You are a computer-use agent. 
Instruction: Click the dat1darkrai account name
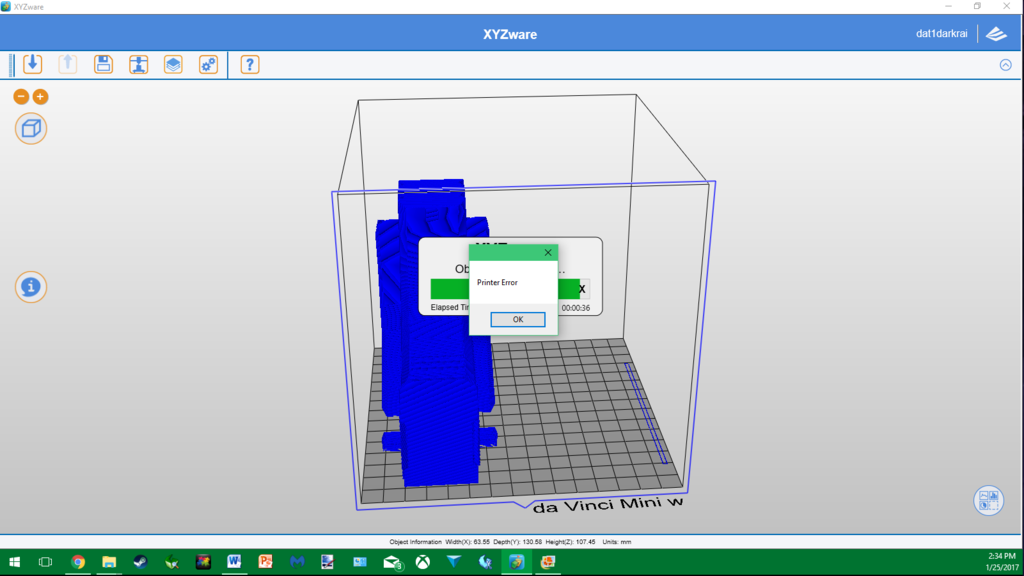tap(941, 34)
